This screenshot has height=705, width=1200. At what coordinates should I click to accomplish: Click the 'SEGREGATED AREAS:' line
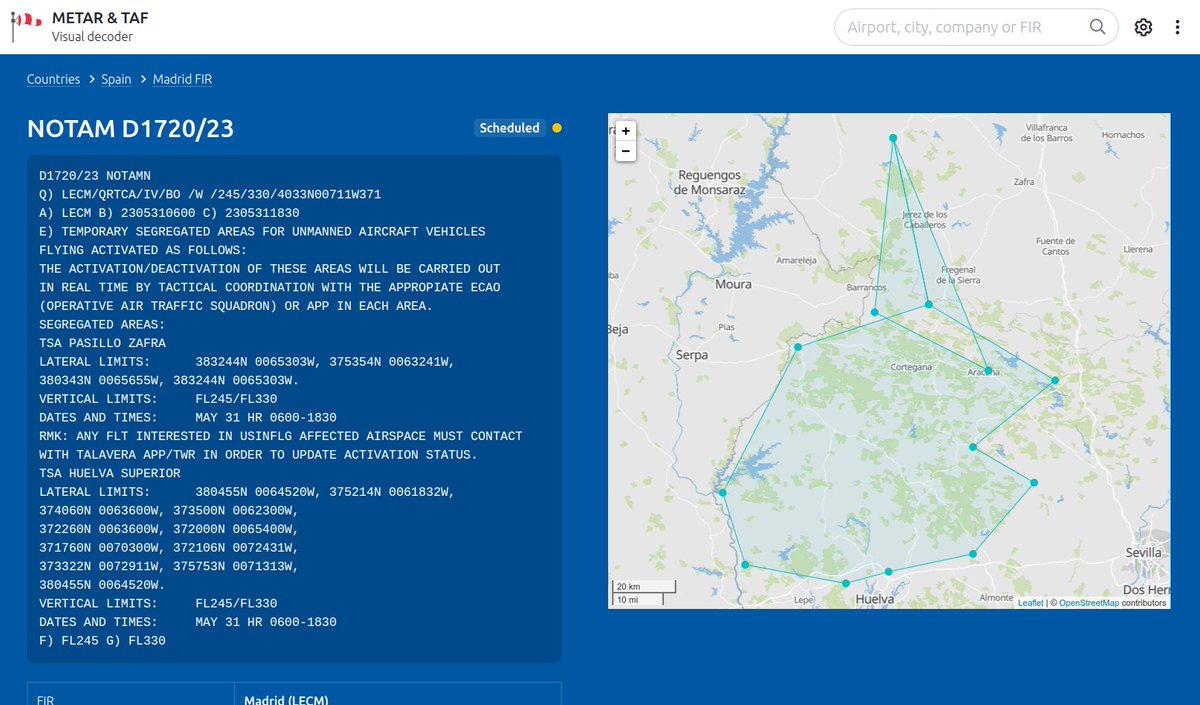point(102,325)
